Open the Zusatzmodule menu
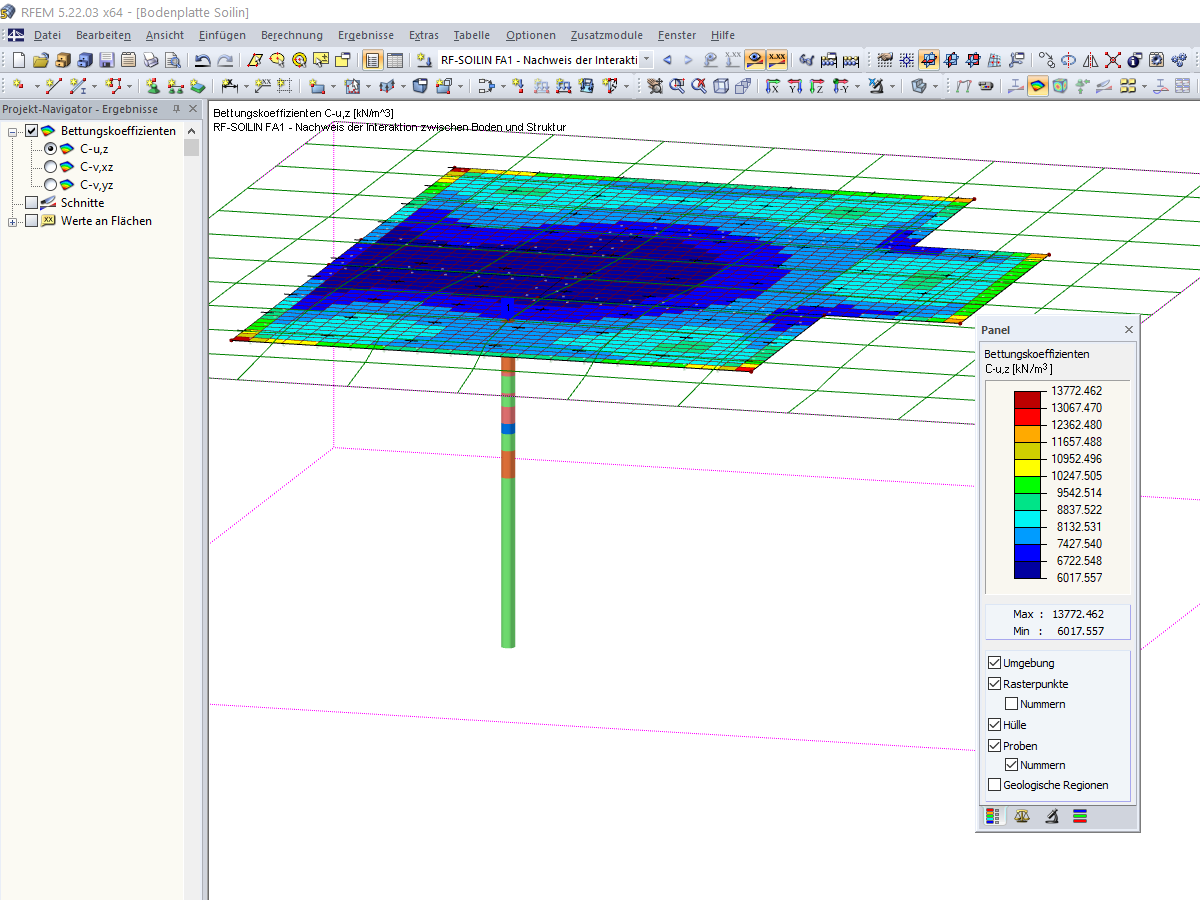This screenshot has width=1200, height=900. click(x=607, y=35)
